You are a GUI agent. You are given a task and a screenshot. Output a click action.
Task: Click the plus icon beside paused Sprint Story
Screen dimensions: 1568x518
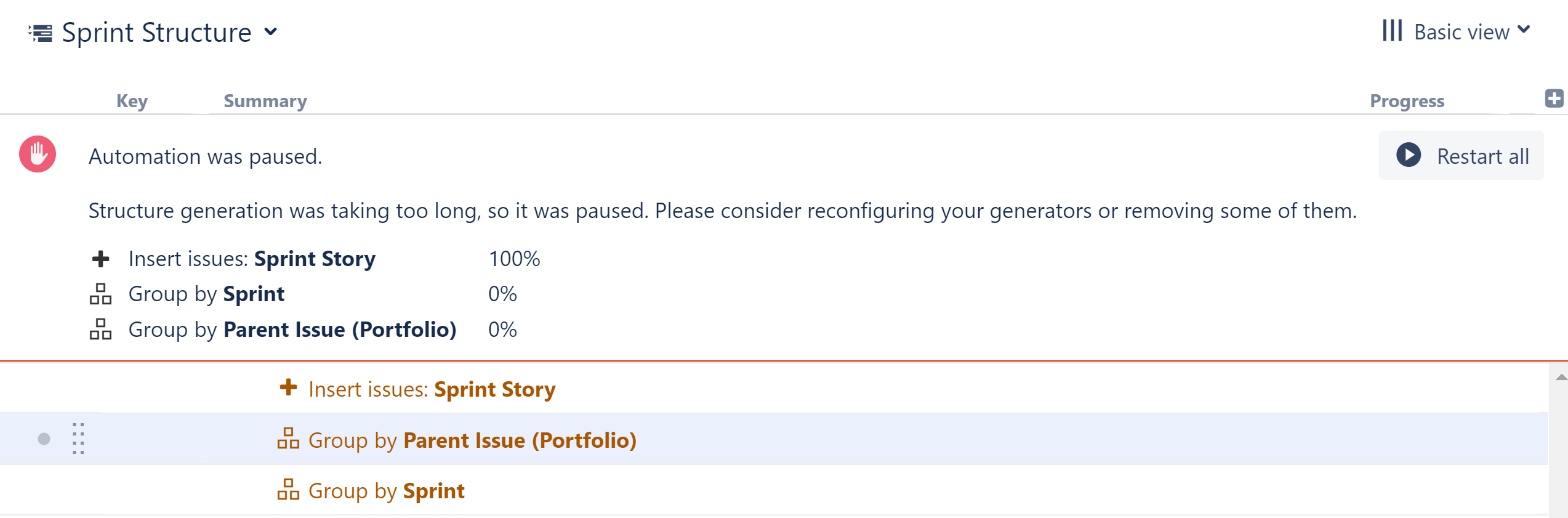(100, 259)
